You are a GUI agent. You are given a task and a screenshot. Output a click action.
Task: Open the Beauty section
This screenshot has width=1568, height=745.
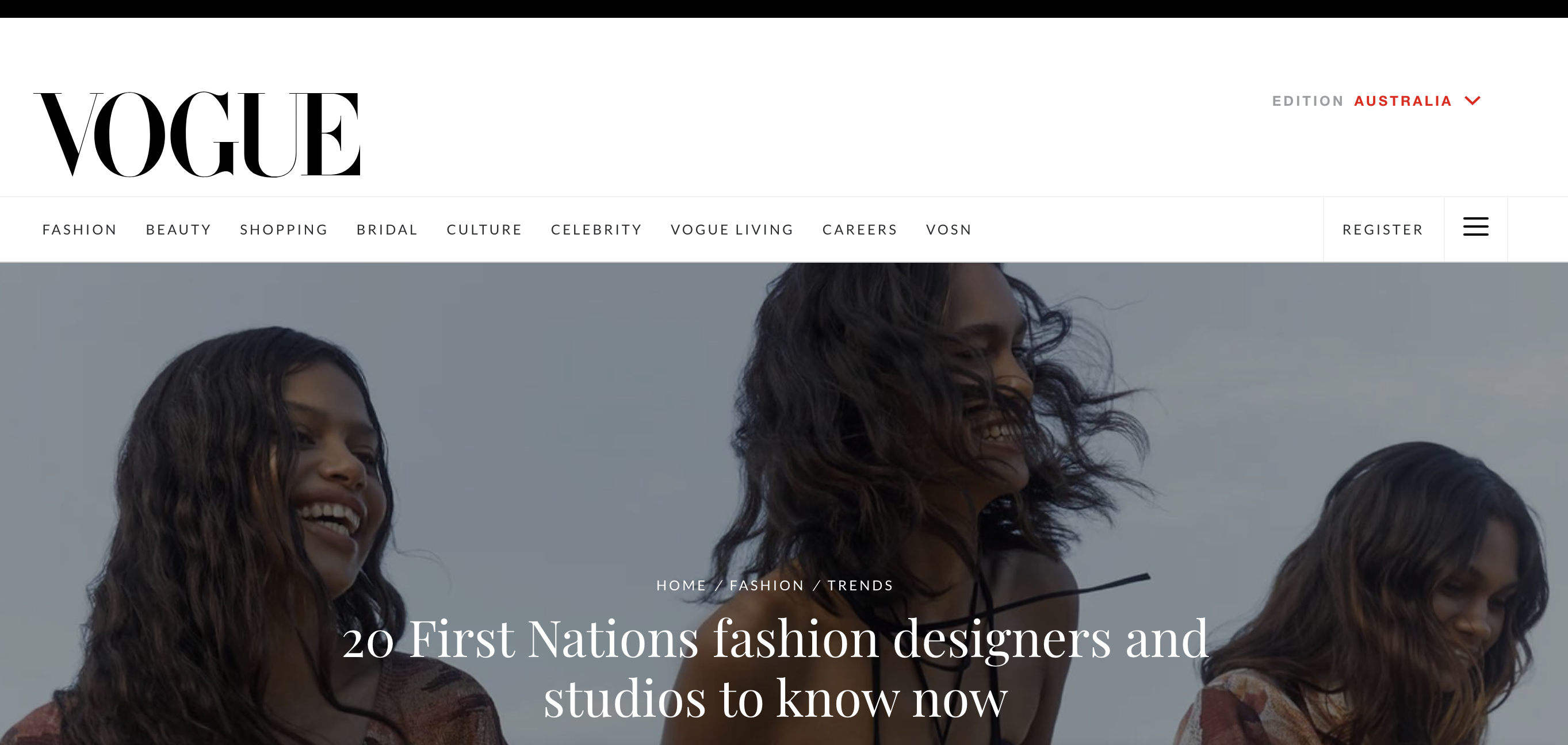point(178,230)
